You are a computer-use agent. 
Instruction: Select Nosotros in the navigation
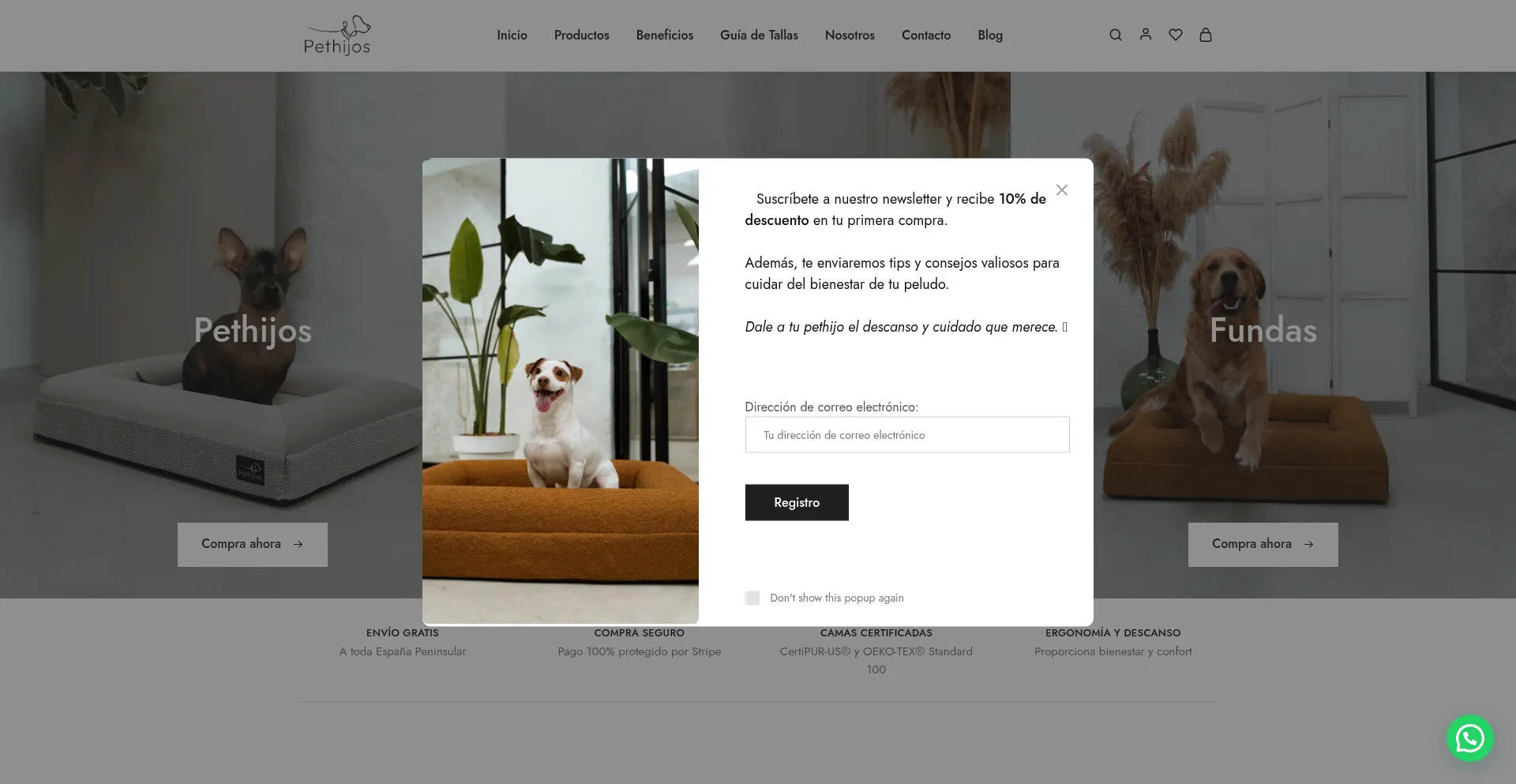[850, 36]
